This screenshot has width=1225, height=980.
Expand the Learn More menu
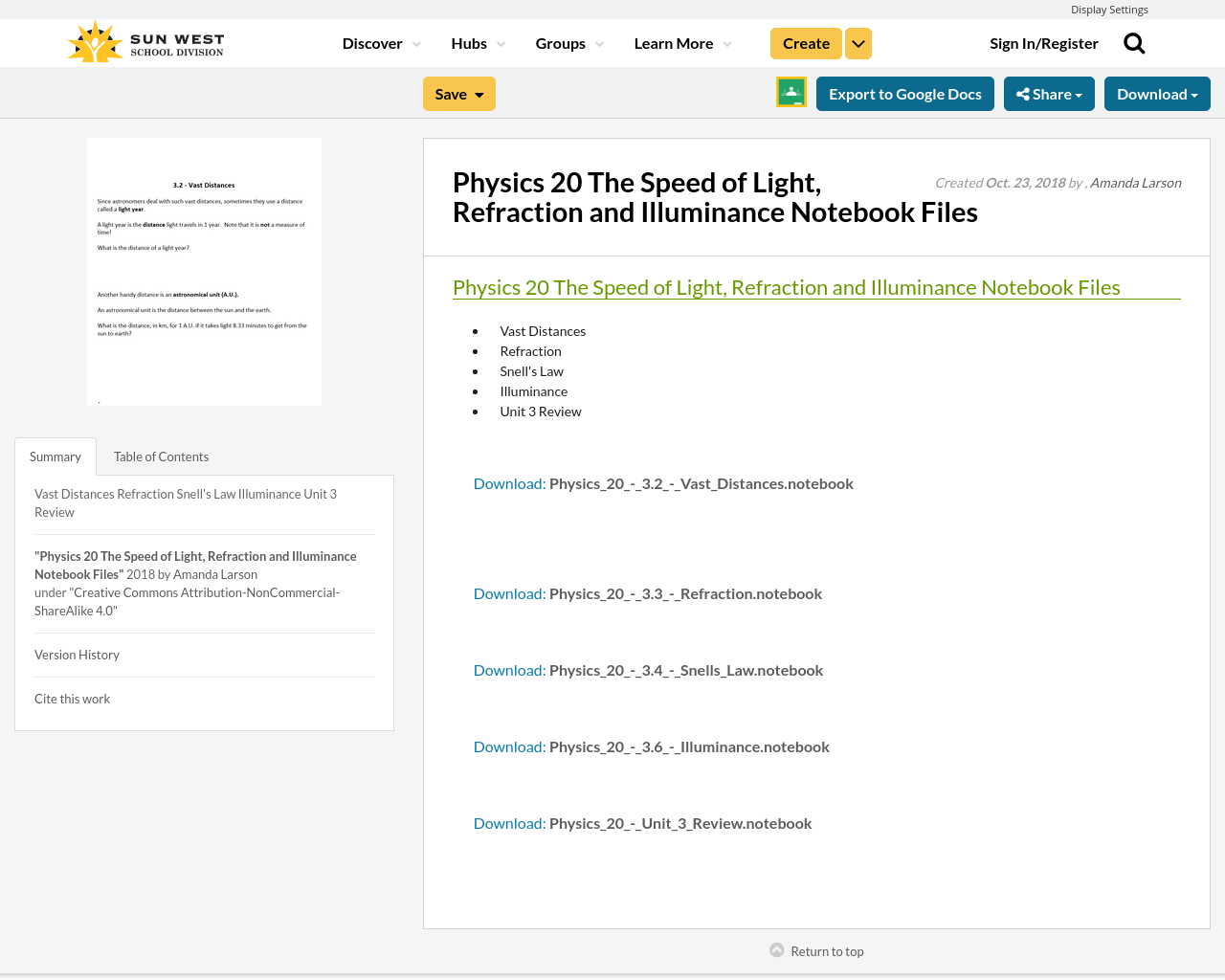tap(679, 43)
